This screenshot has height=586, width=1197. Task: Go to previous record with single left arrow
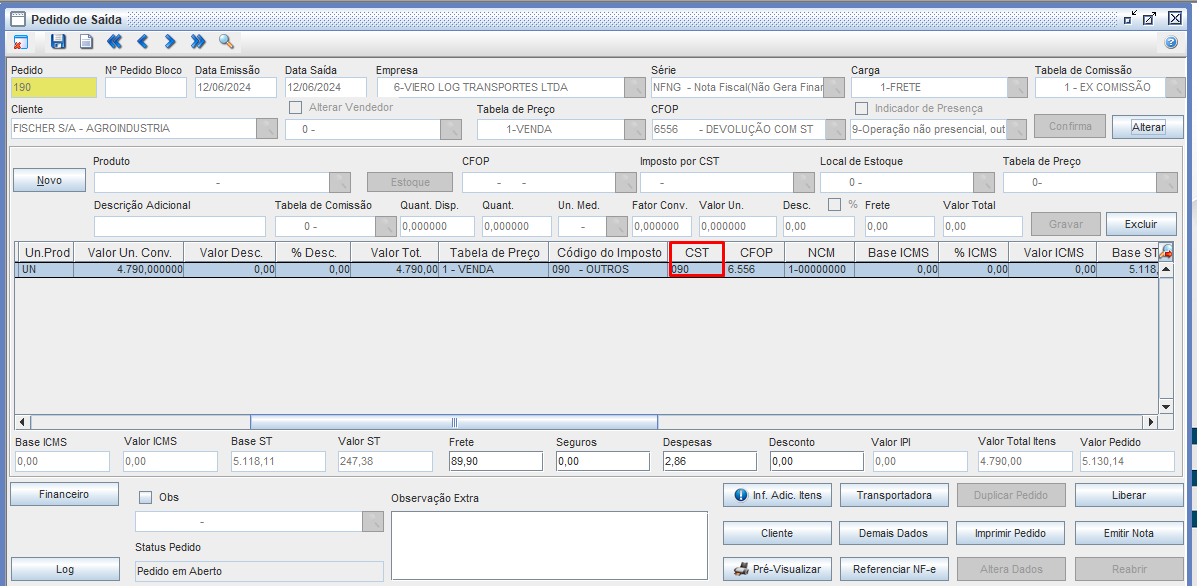142,42
